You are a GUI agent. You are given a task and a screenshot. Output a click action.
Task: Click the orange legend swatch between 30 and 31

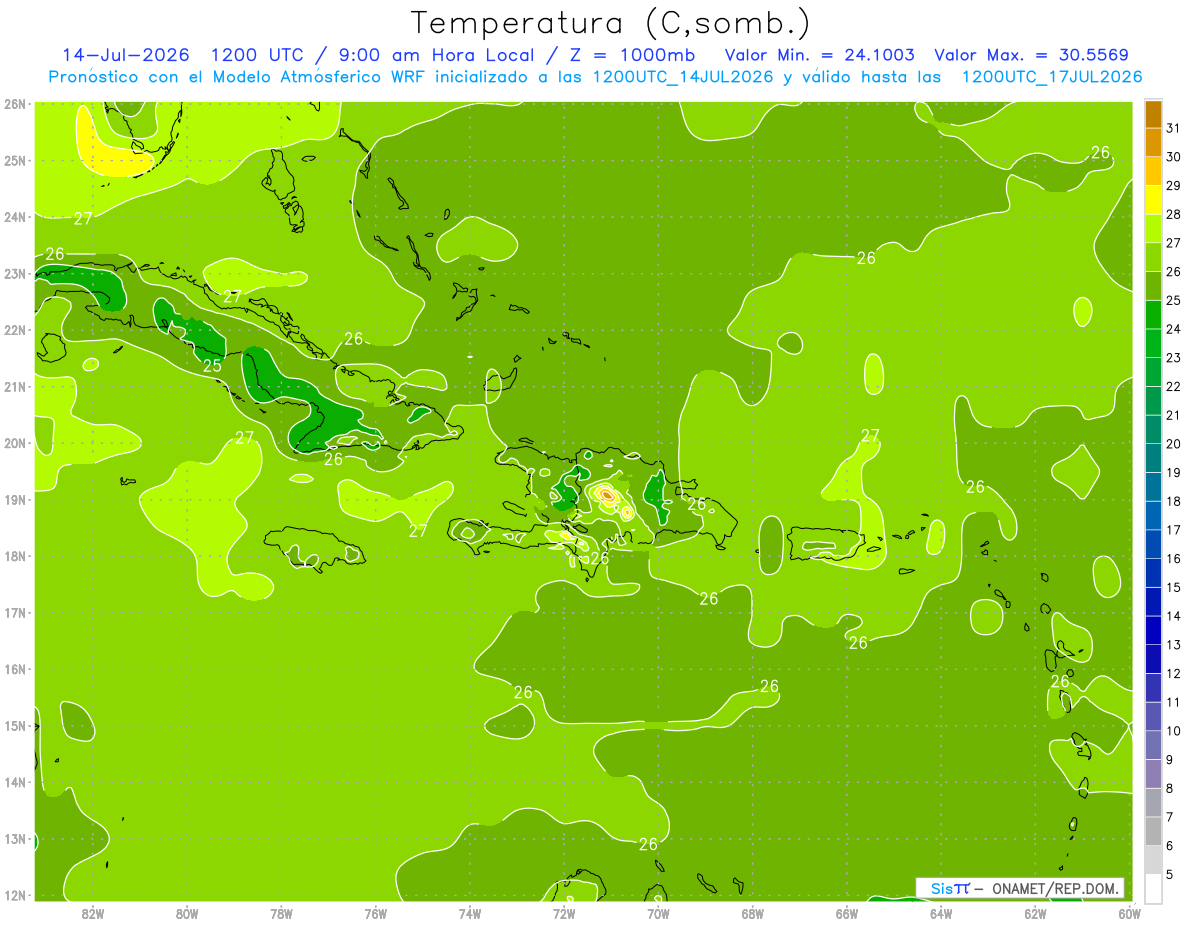tap(1153, 143)
